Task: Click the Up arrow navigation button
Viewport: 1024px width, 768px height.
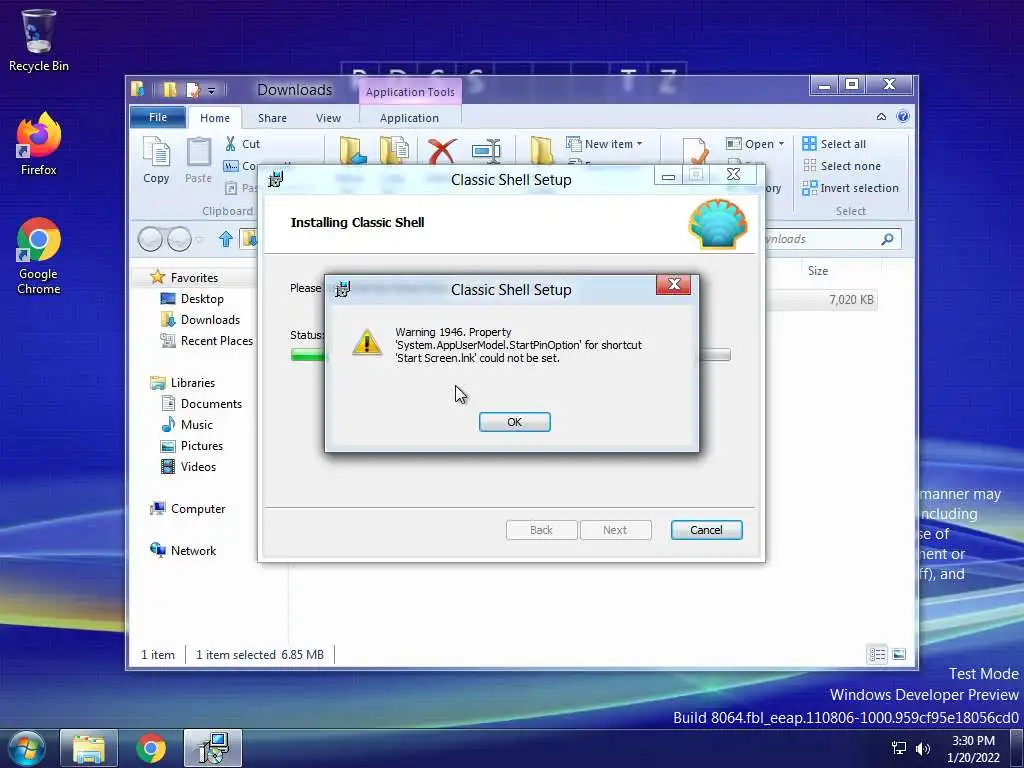Action: (x=226, y=239)
